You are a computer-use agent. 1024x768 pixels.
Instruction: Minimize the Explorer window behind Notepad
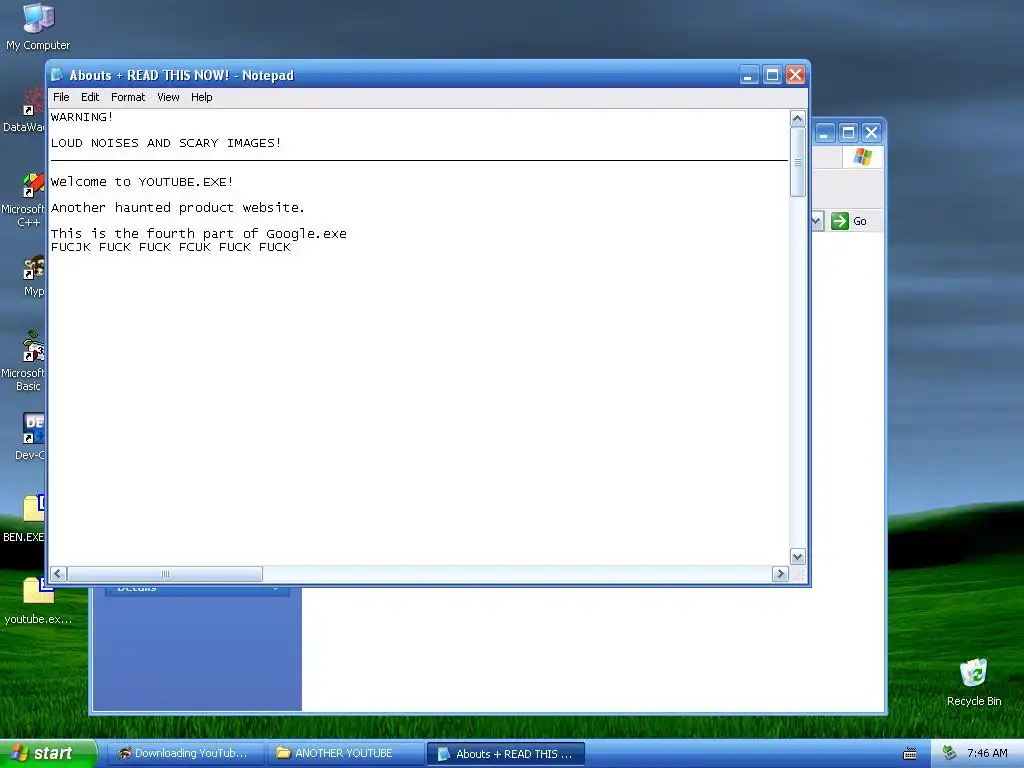(x=824, y=133)
